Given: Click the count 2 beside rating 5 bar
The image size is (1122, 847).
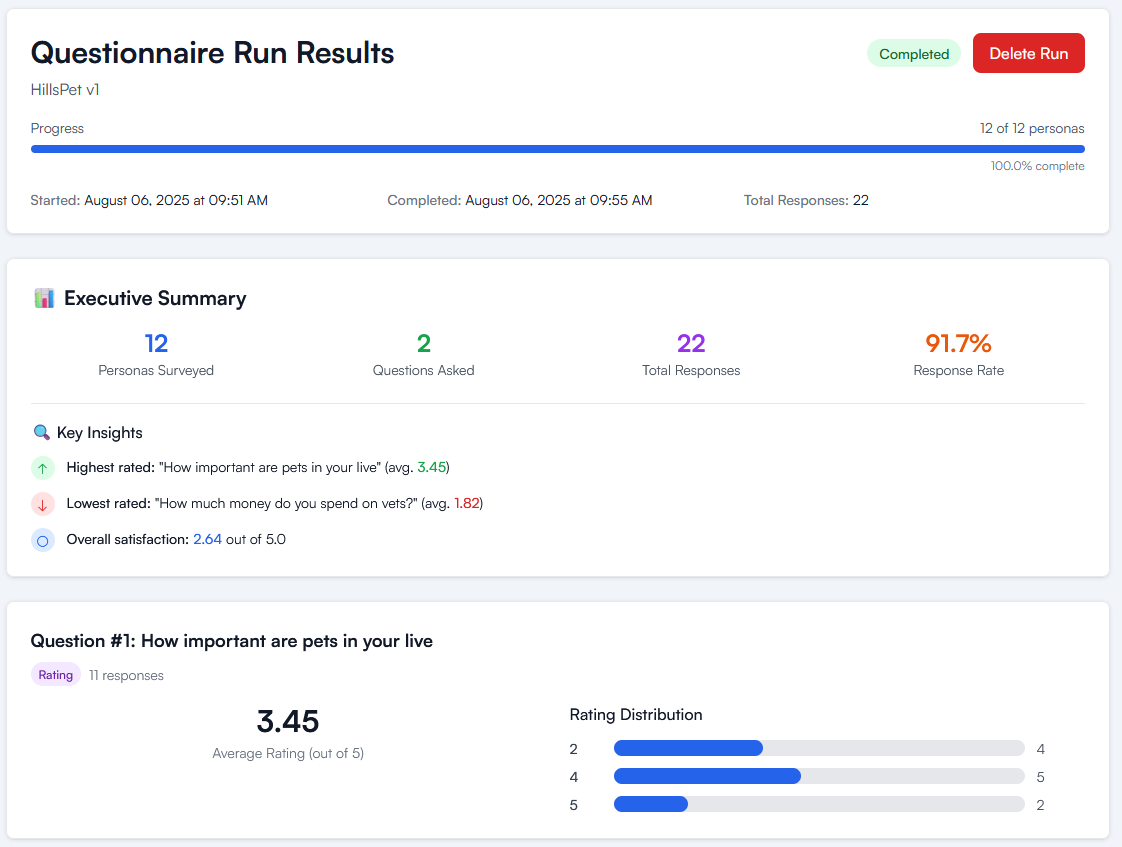Looking at the screenshot, I should point(1040,805).
